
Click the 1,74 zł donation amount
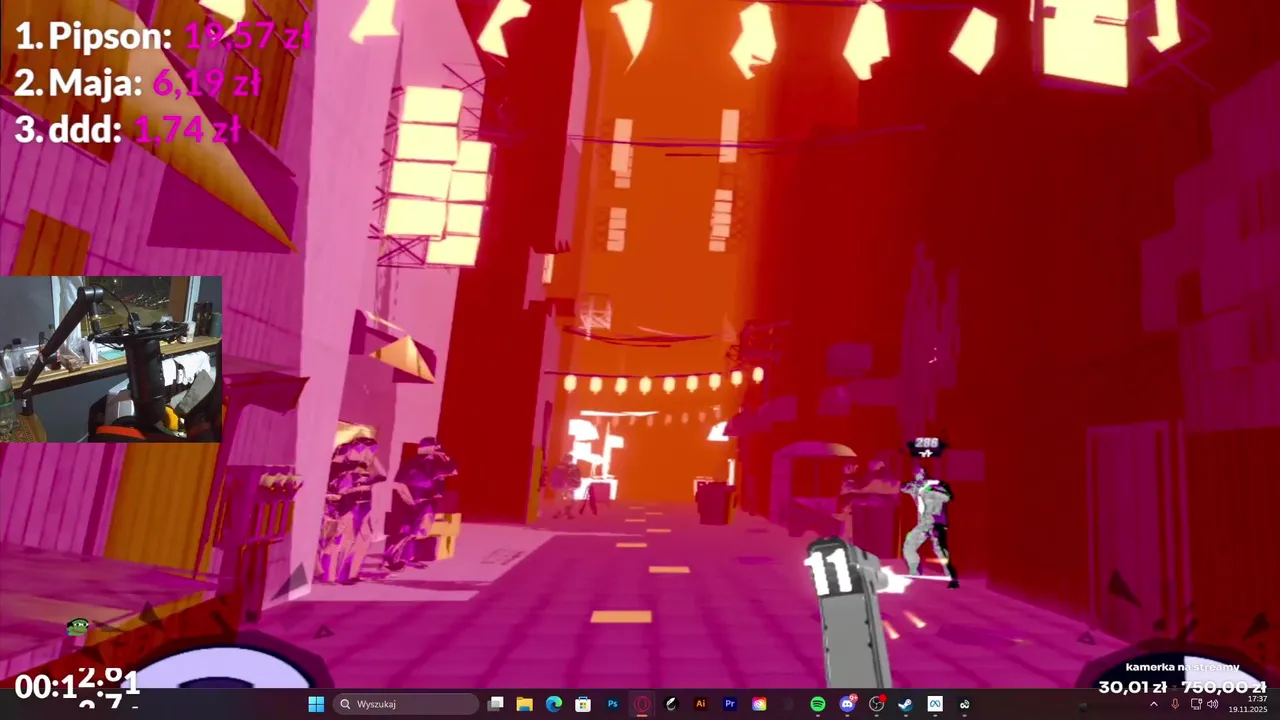[x=186, y=129]
